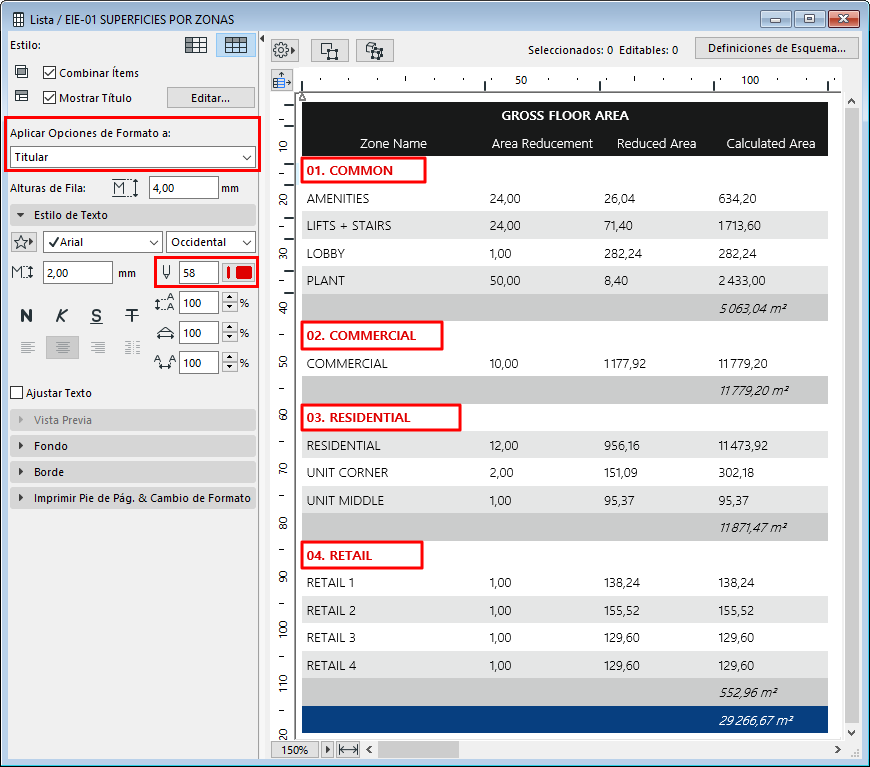
Task: Uncheck the Combinar Ítems checkbox
Action: 50,73
